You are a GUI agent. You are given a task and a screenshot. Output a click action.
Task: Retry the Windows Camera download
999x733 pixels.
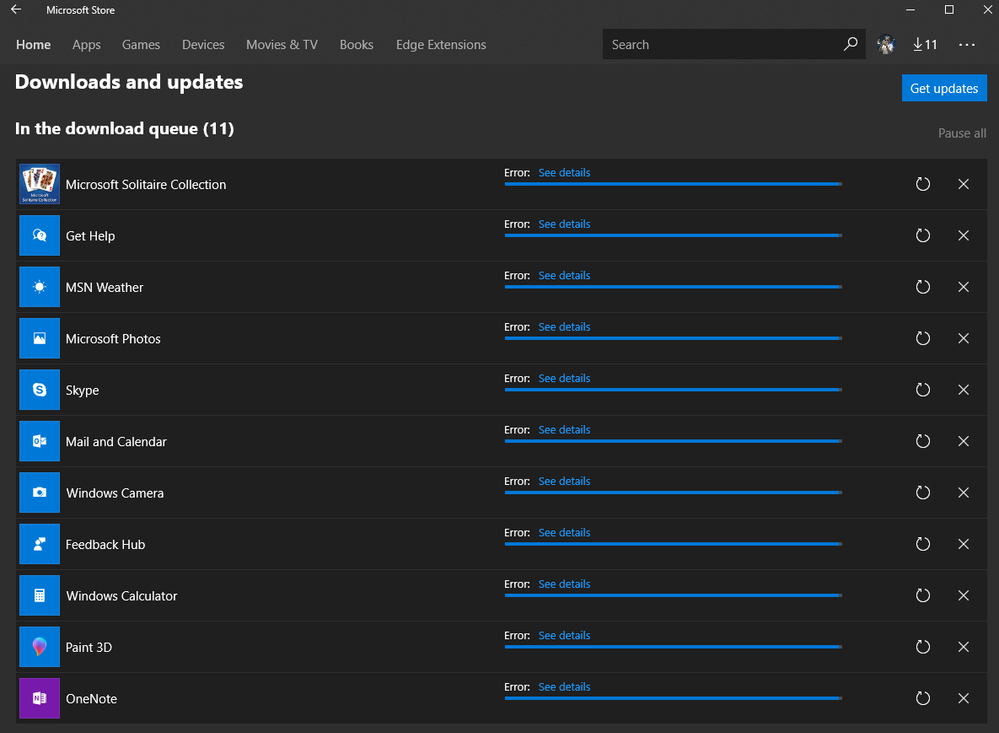(x=923, y=493)
